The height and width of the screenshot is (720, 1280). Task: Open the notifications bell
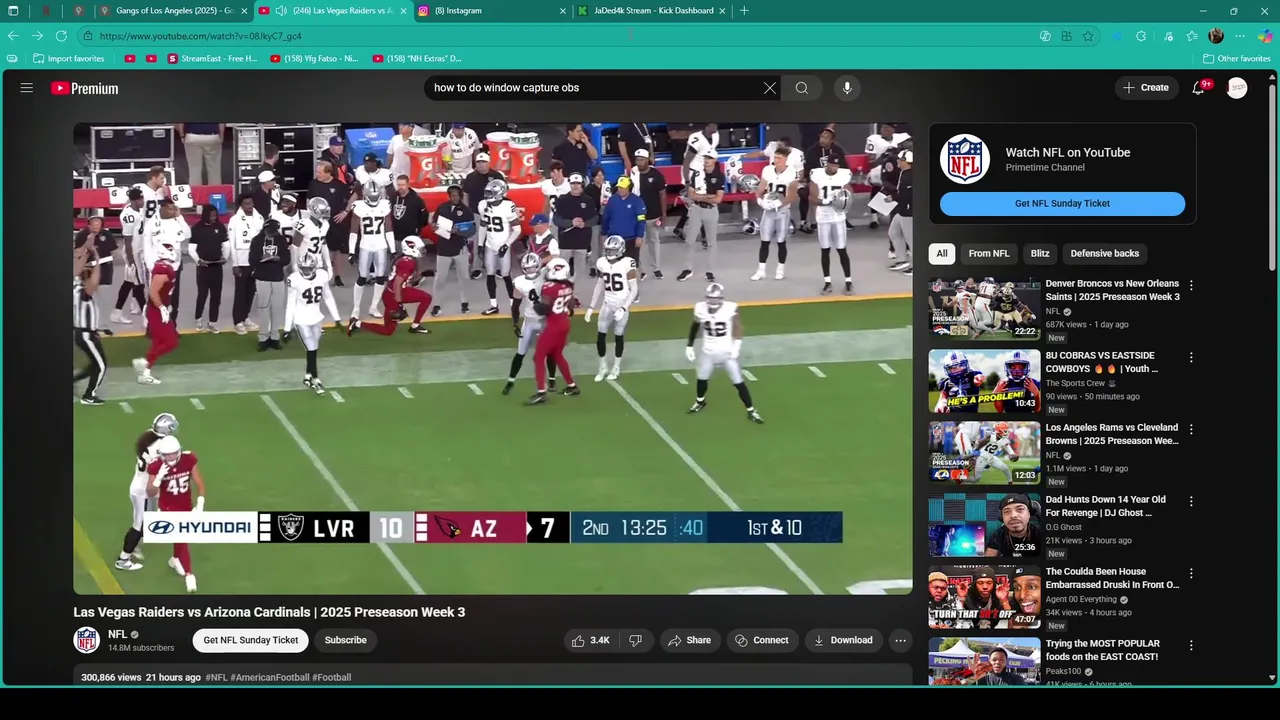click(x=1199, y=88)
